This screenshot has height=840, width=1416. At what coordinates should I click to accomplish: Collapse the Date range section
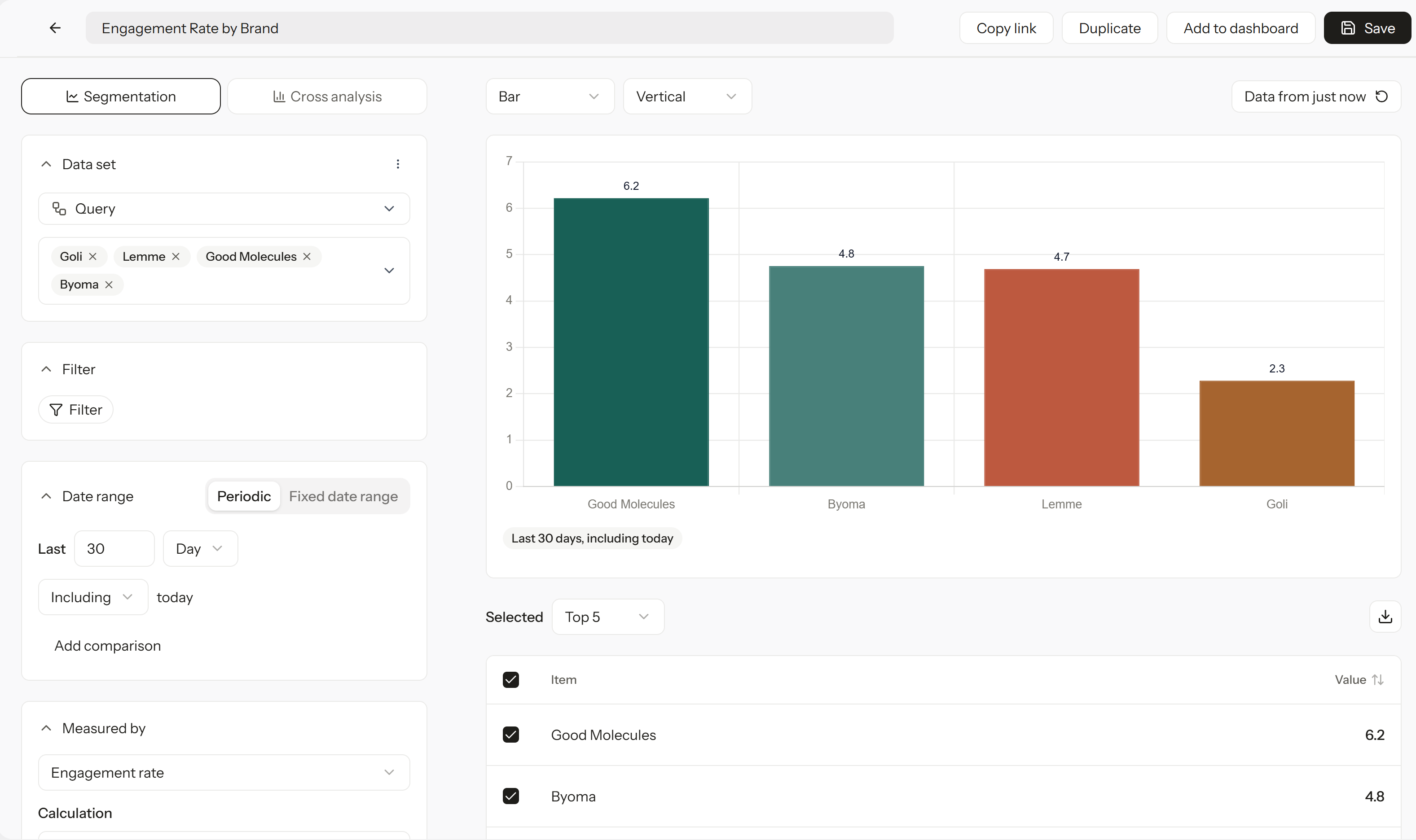point(46,496)
